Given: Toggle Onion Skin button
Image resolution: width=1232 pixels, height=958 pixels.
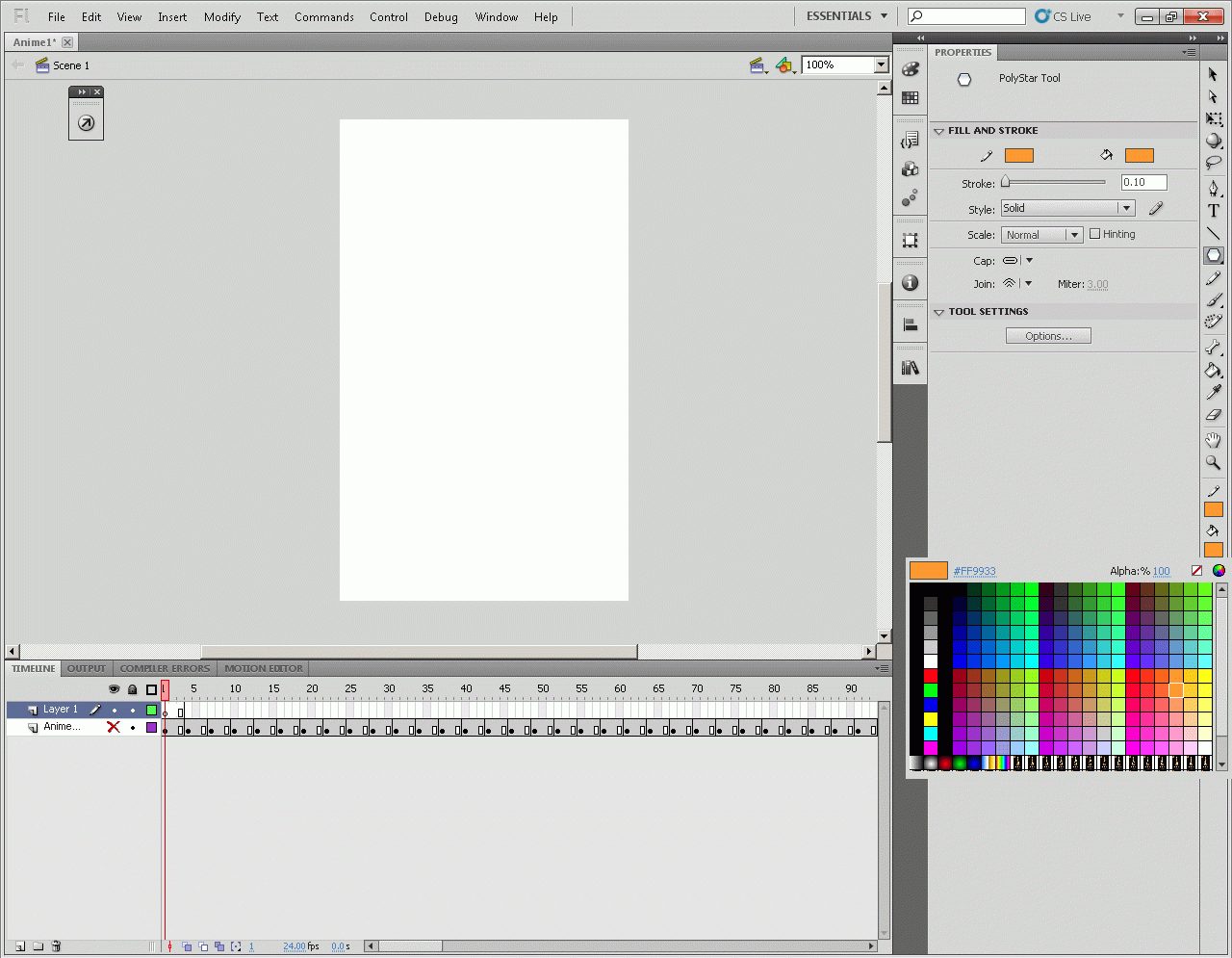Looking at the screenshot, I should [187, 946].
